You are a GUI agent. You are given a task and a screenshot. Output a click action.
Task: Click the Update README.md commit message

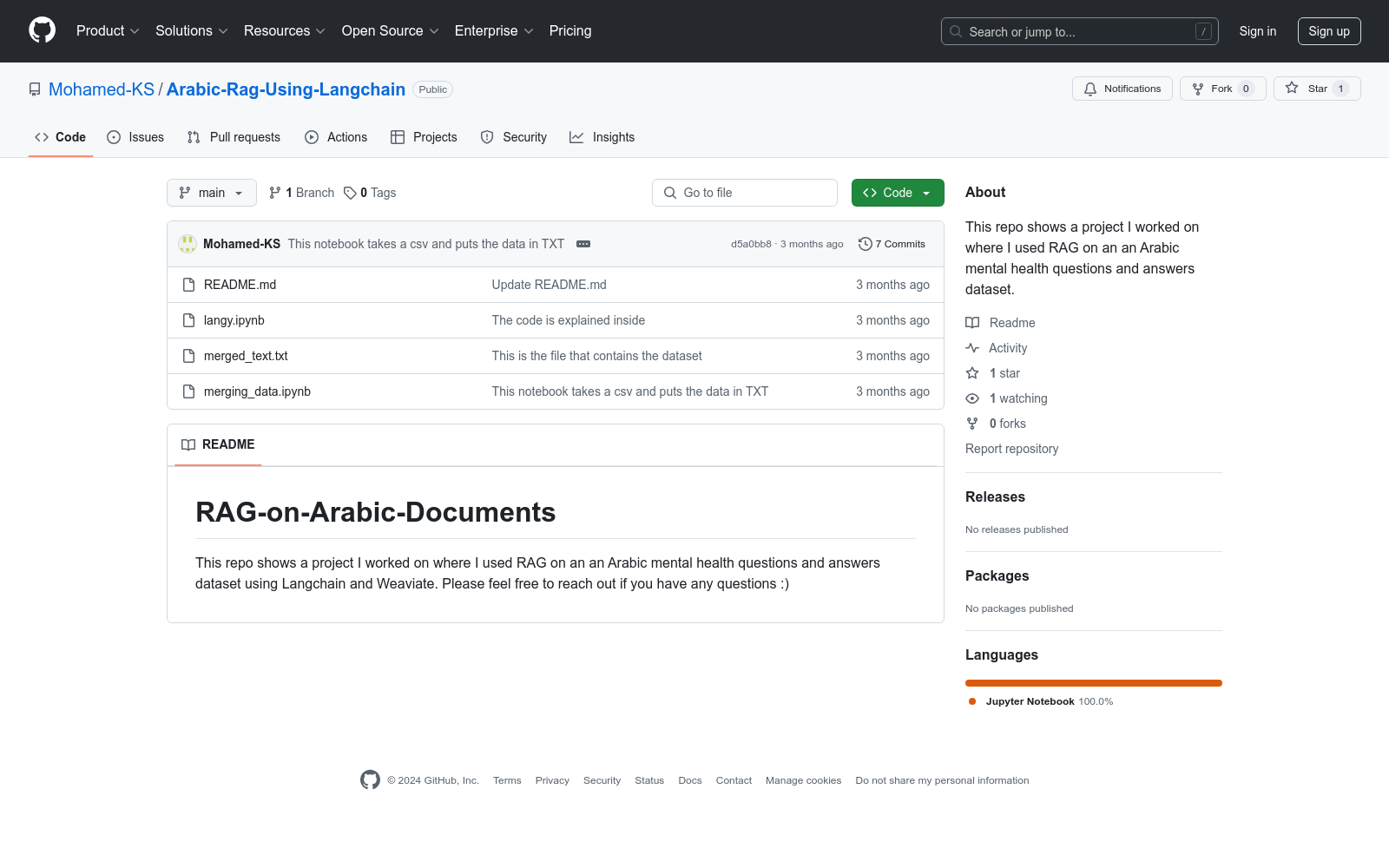pyautogui.click(x=550, y=285)
